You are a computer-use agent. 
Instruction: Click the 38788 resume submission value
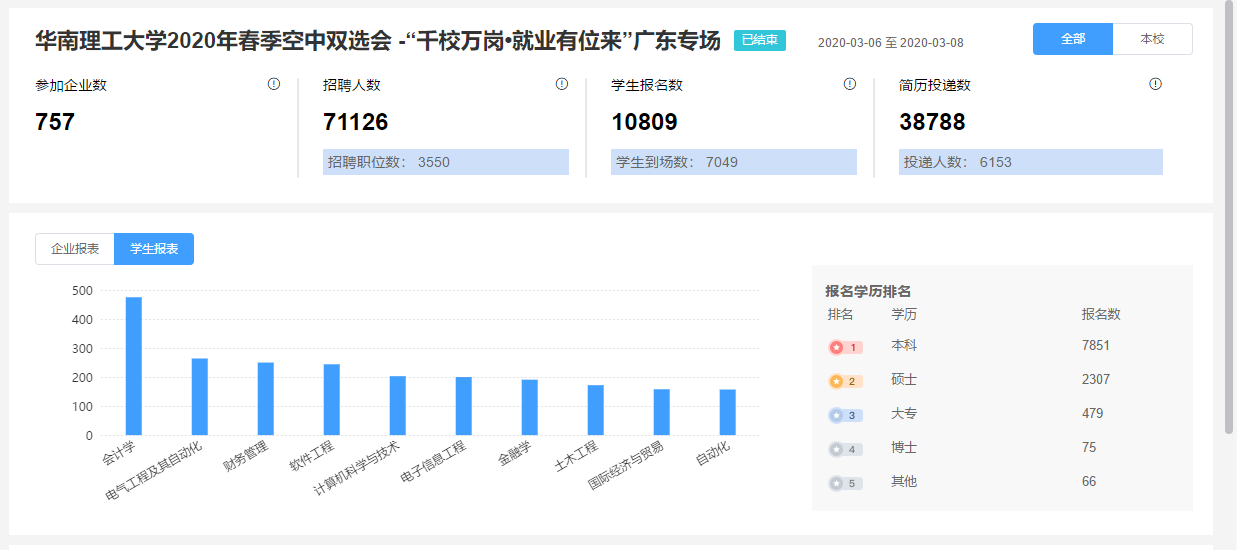point(932,122)
